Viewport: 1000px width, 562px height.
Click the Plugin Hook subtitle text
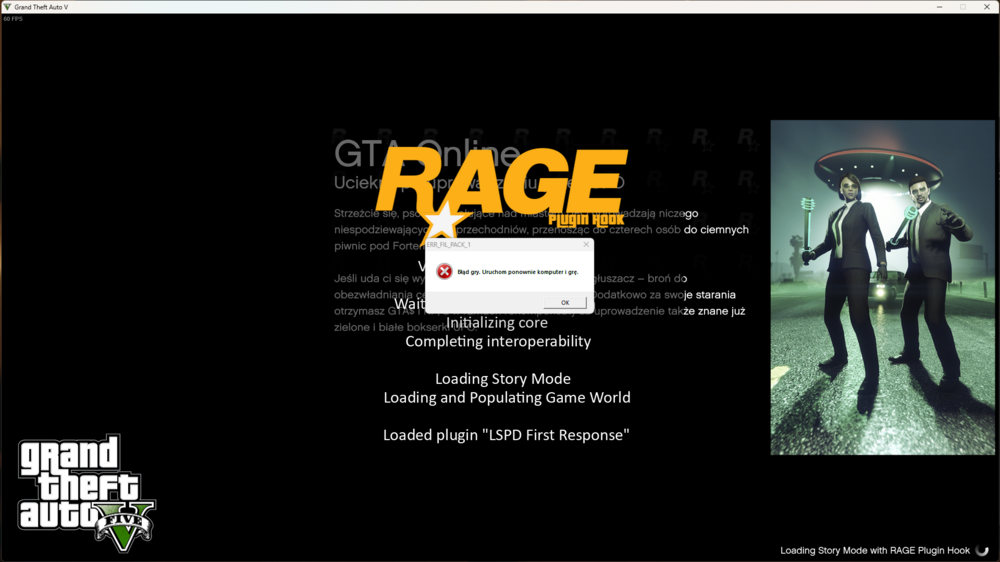[x=586, y=220]
